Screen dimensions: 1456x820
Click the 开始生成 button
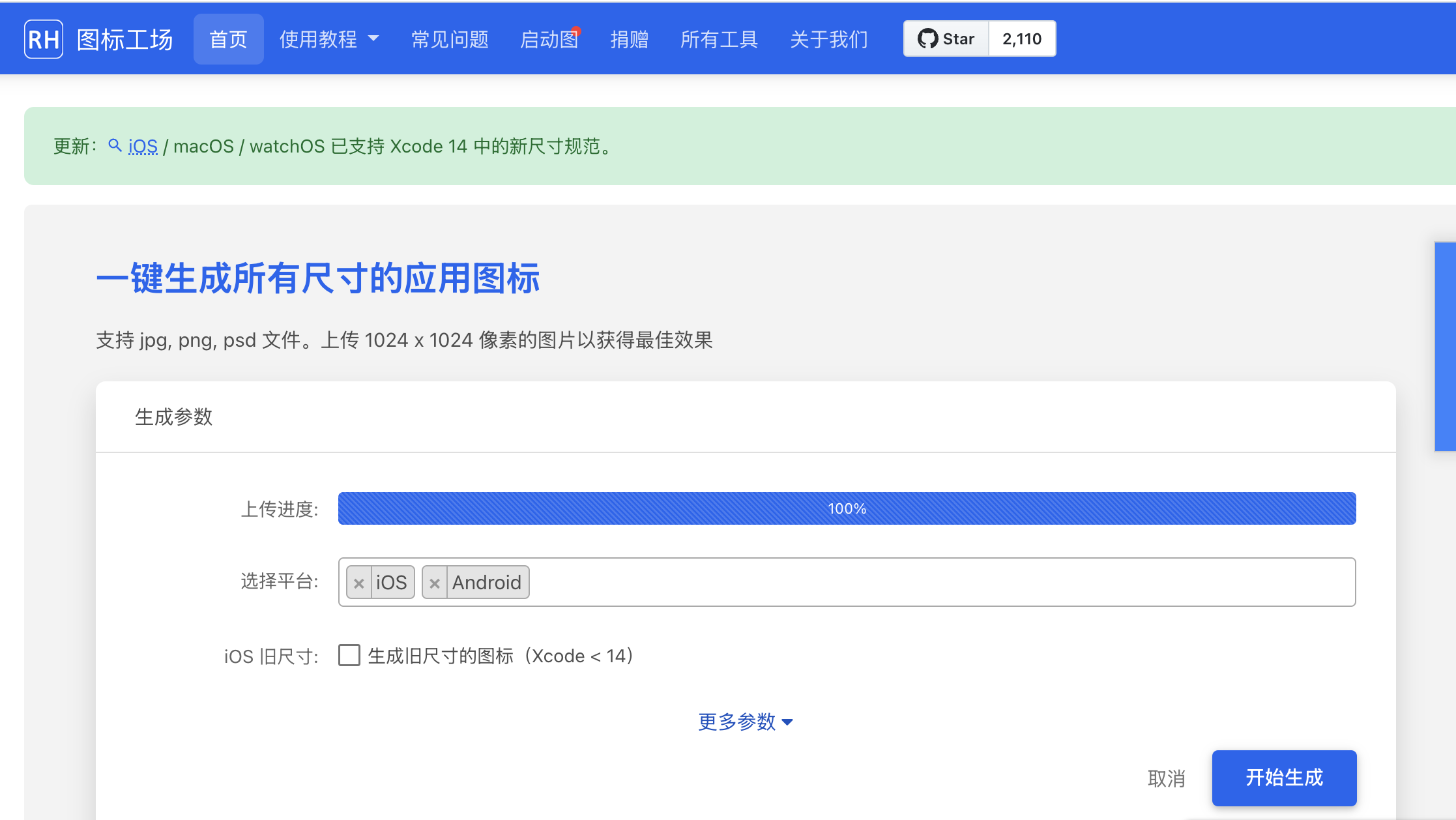(x=1284, y=778)
